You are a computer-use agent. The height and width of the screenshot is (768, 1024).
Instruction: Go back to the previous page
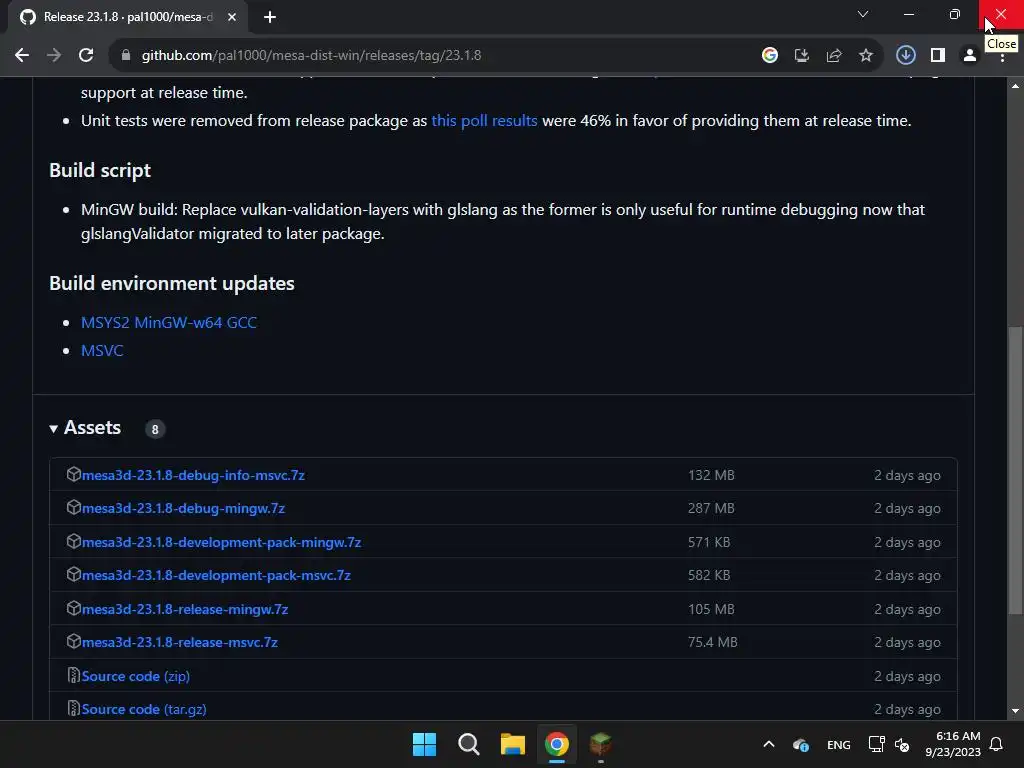click(x=22, y=56)
